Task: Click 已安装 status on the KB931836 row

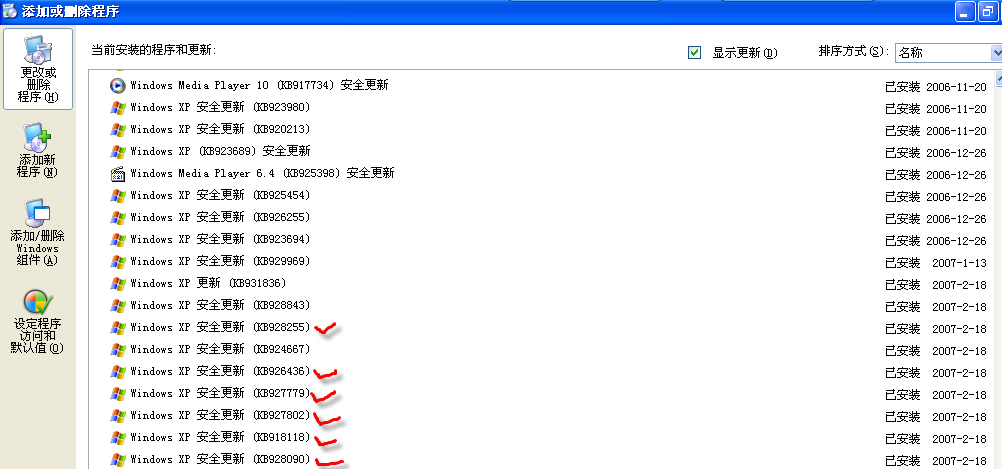Action: [902, 285]
